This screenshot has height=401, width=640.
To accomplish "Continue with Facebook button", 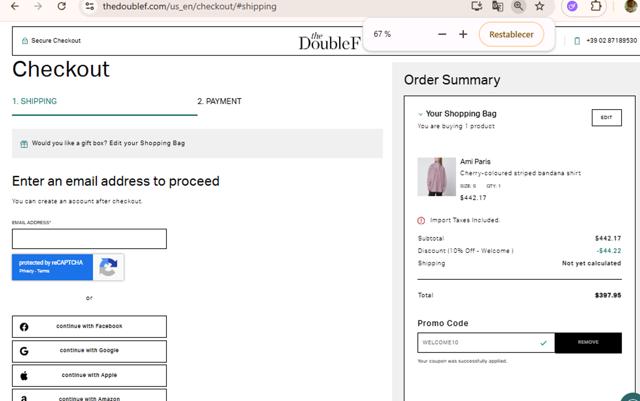I will coord(89,326).
